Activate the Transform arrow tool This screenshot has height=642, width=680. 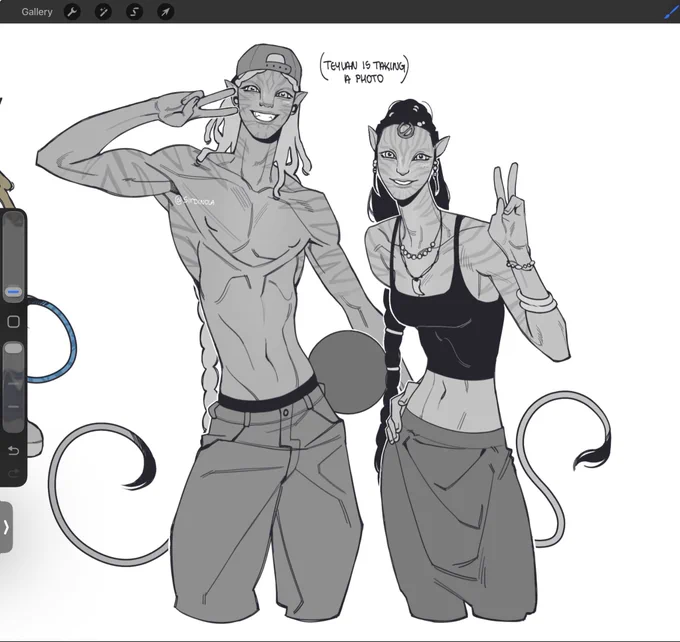coord(165,12)
